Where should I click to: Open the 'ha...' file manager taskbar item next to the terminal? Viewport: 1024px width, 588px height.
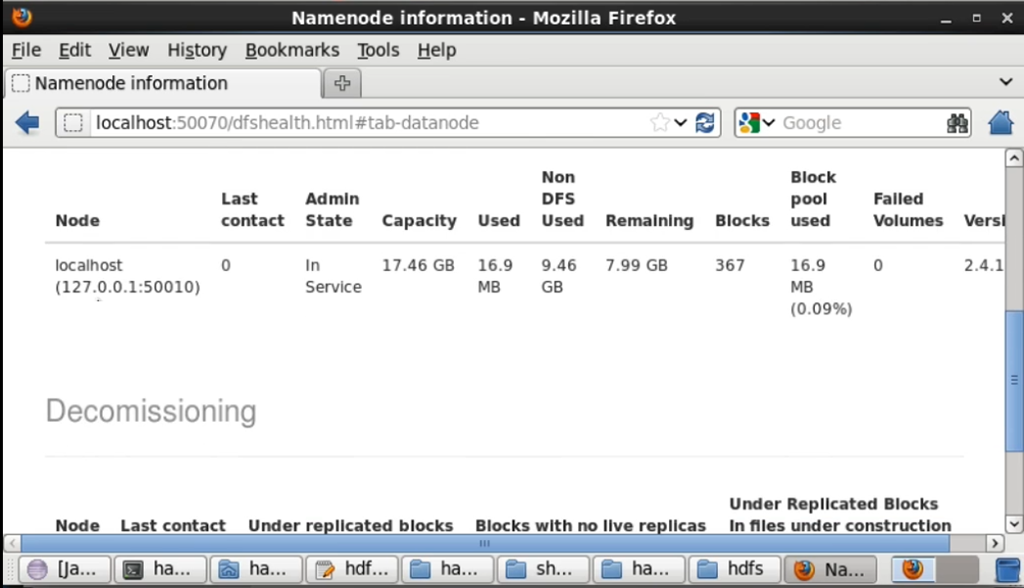click(x=257, y=569)
